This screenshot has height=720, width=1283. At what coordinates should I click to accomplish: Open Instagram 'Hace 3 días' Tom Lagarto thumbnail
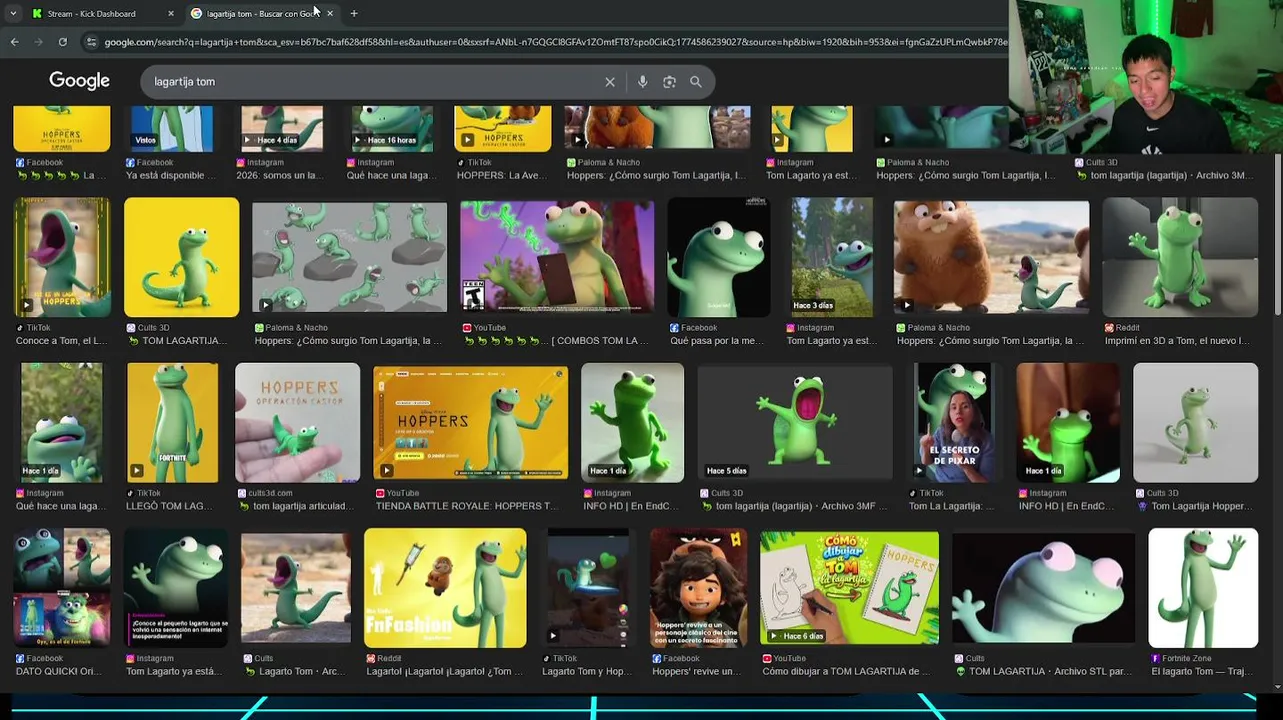[832, 257]
